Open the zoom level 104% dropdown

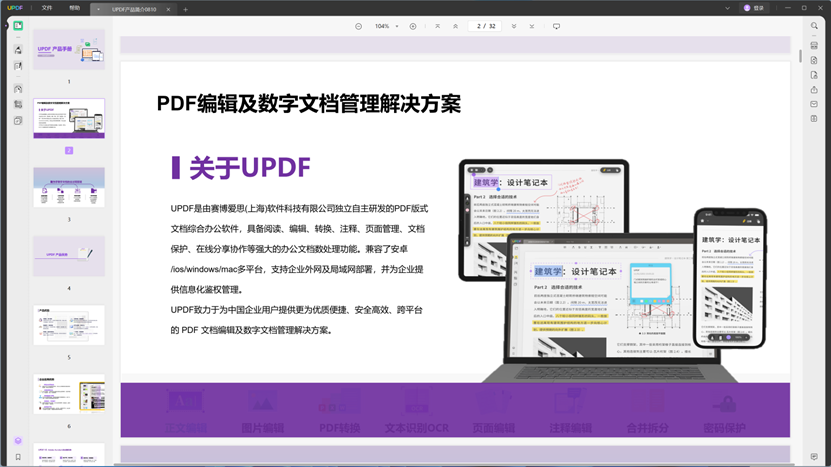click(x=386, y=26)
